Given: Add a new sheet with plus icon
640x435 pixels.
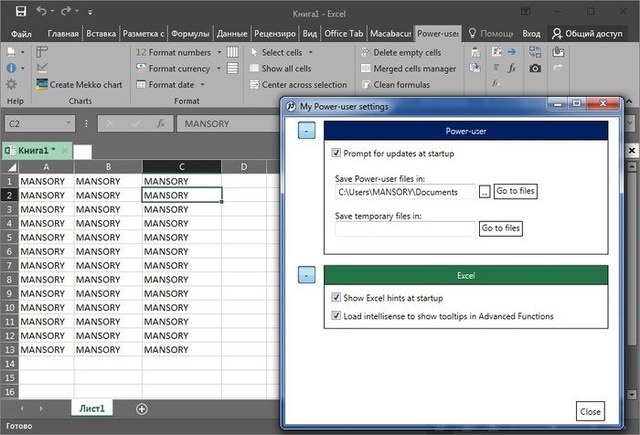Looking at the screenshot, I should point(141,409).
